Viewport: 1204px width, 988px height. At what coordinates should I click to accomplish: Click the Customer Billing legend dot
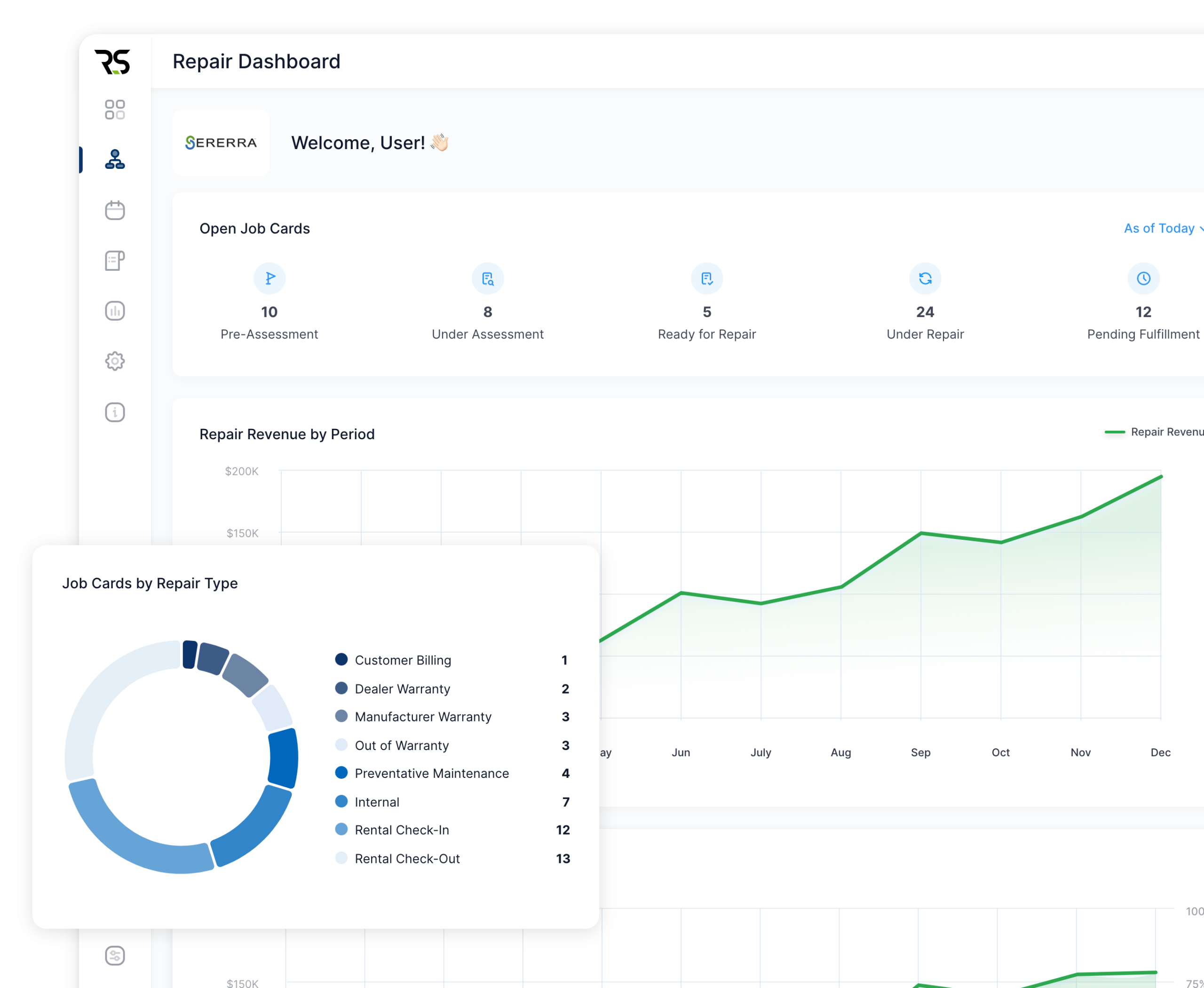point(341,660)
